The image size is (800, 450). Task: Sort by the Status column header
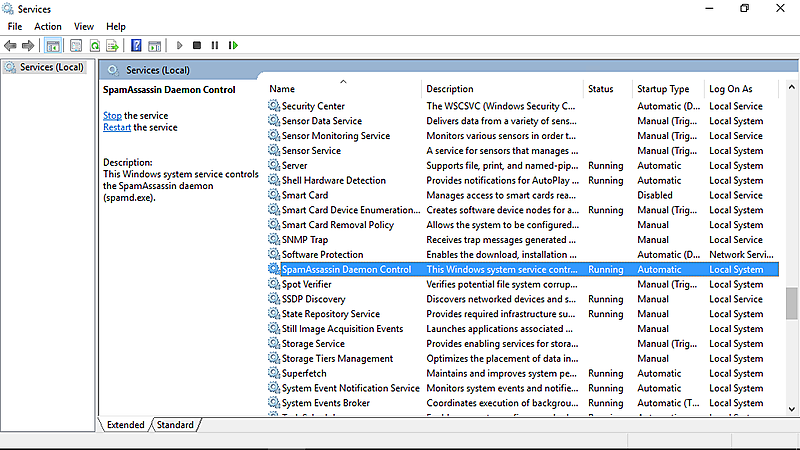(601, 89)
